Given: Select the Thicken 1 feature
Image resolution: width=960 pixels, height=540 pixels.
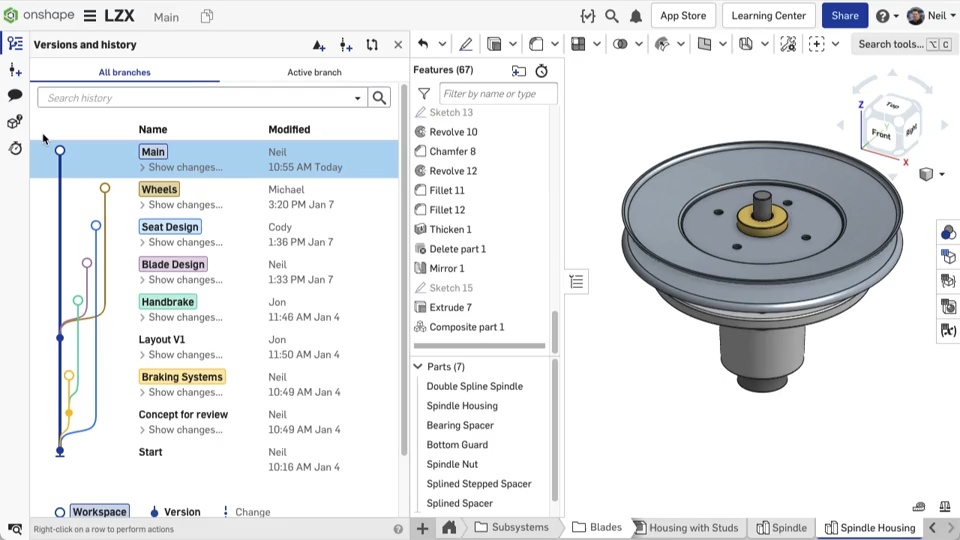Looking at the screenshot, I should point(451,229).
